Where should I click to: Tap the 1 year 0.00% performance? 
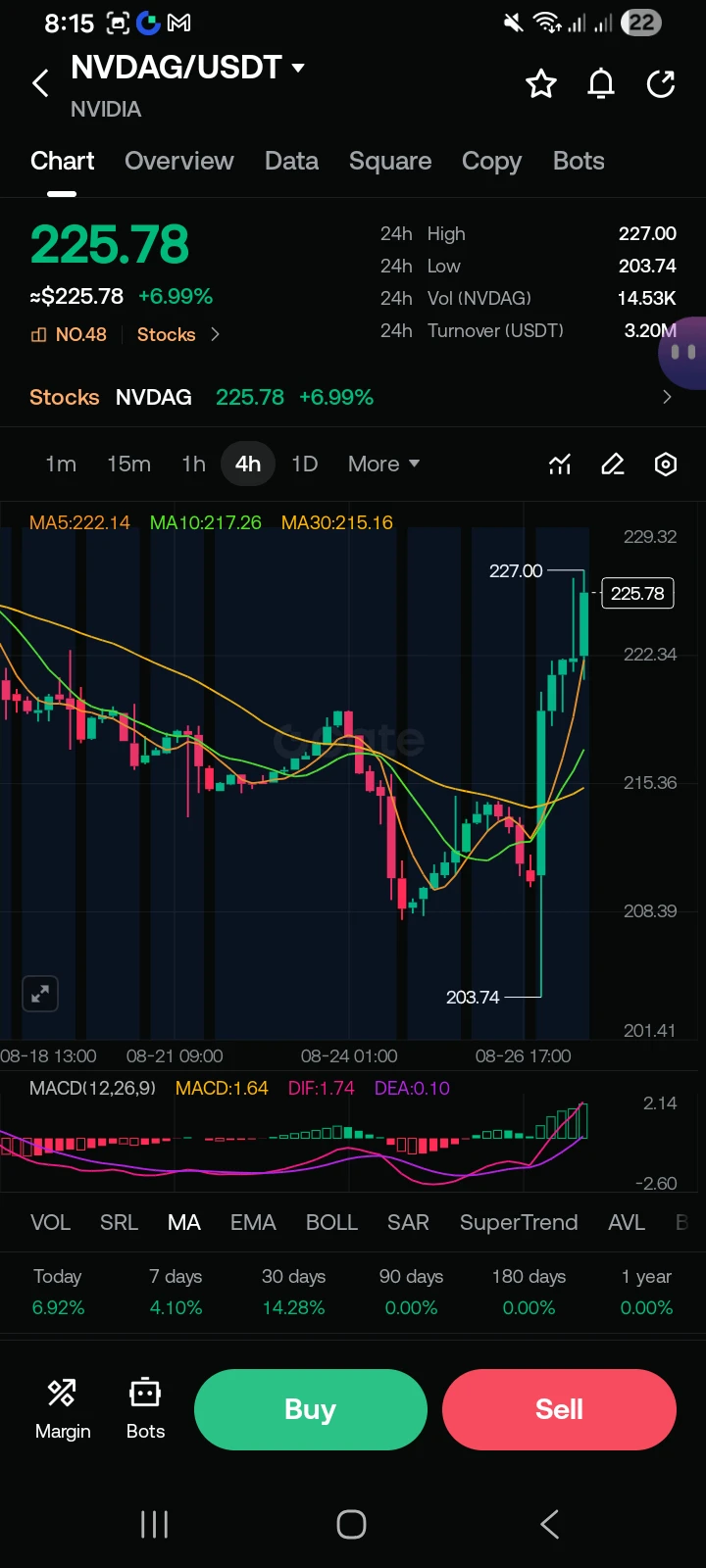646,1292
